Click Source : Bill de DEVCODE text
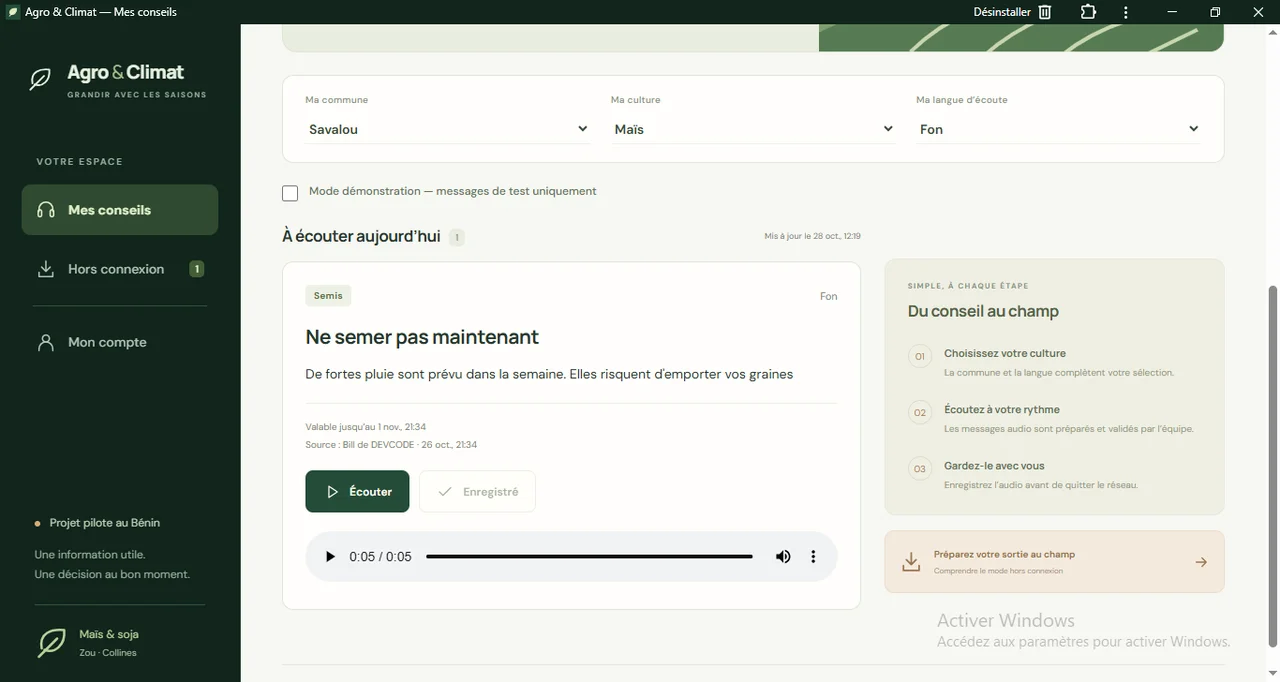1280x682 pixels. tap(391, 445)
